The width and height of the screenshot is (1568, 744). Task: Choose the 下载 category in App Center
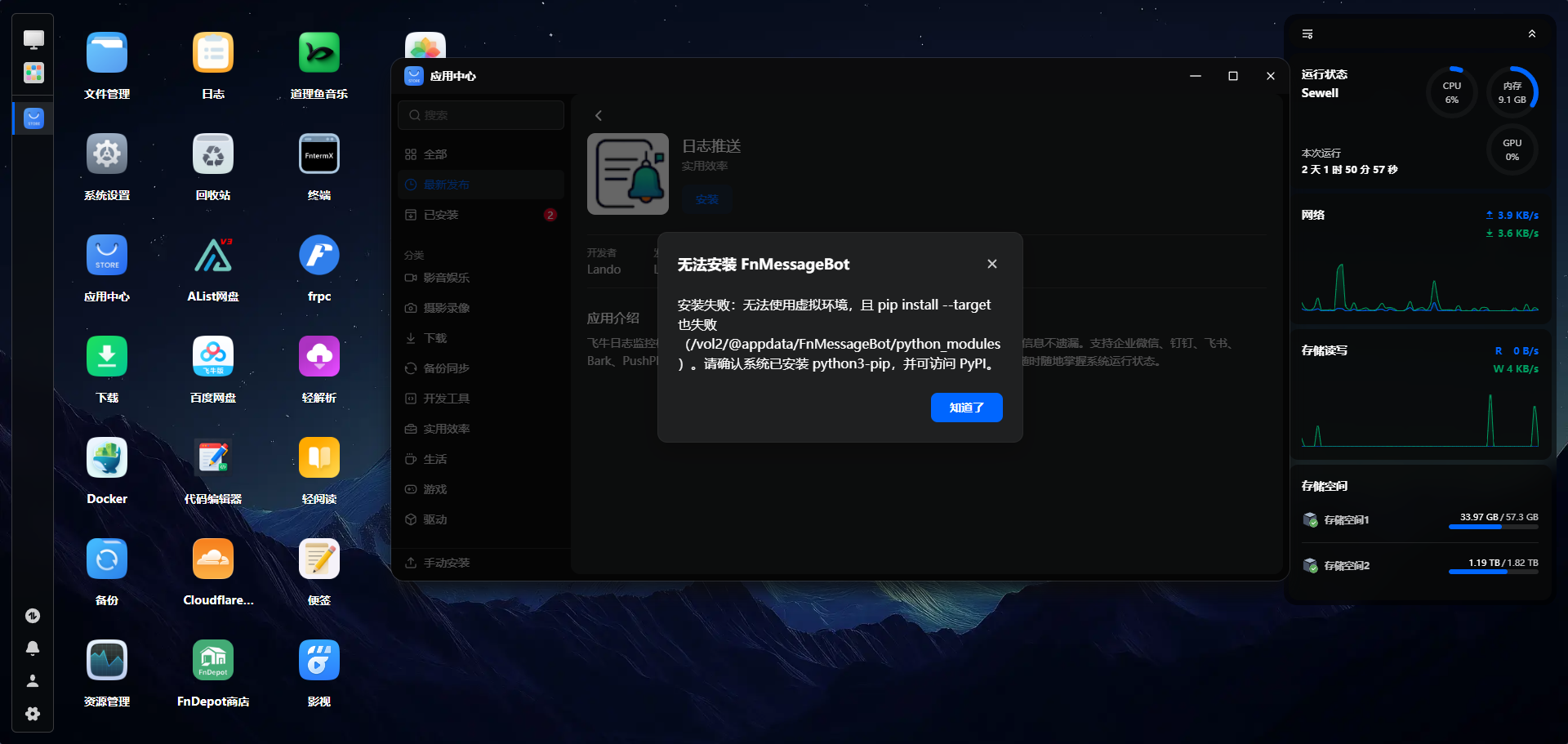[481, 338]
